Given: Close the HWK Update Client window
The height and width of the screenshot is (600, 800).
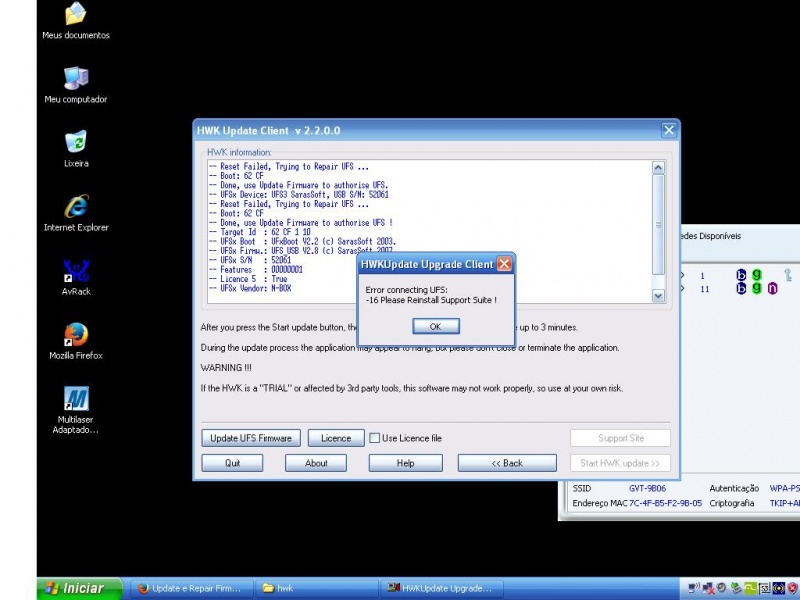Looking at the screenshot, I should click(668, 130).
